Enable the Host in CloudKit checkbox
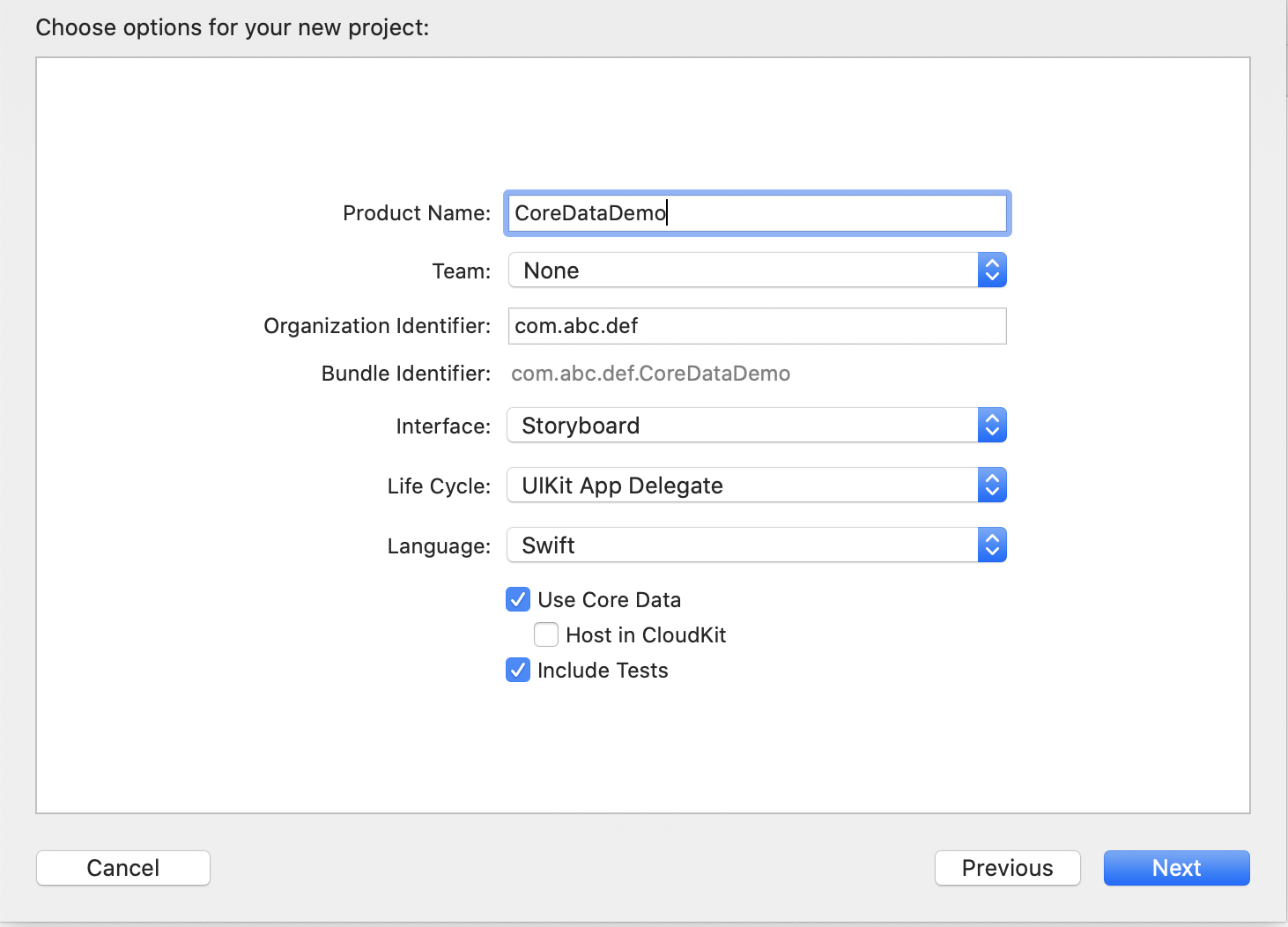Image resolution: width=1288 pixels, height=927 pixels. [x=546, y=635]
